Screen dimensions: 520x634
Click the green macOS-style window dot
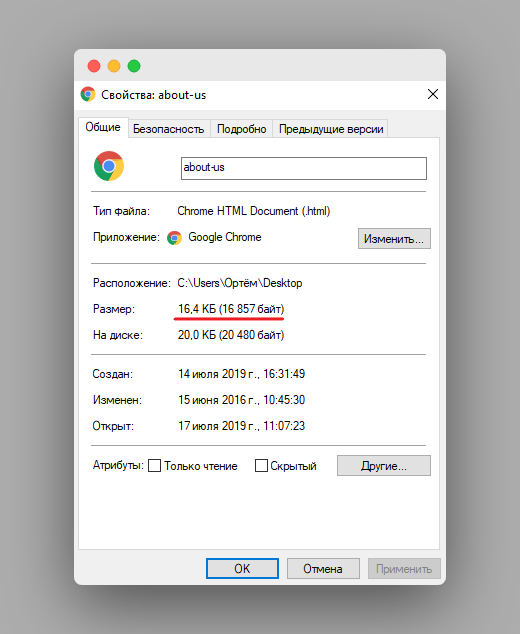[134, 66]
